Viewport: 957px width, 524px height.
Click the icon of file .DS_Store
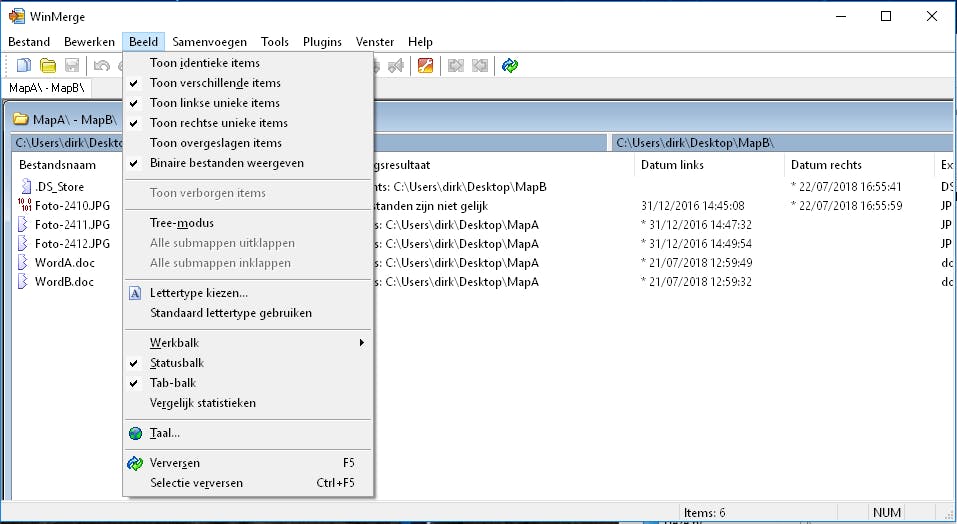(x=26, y=186)
